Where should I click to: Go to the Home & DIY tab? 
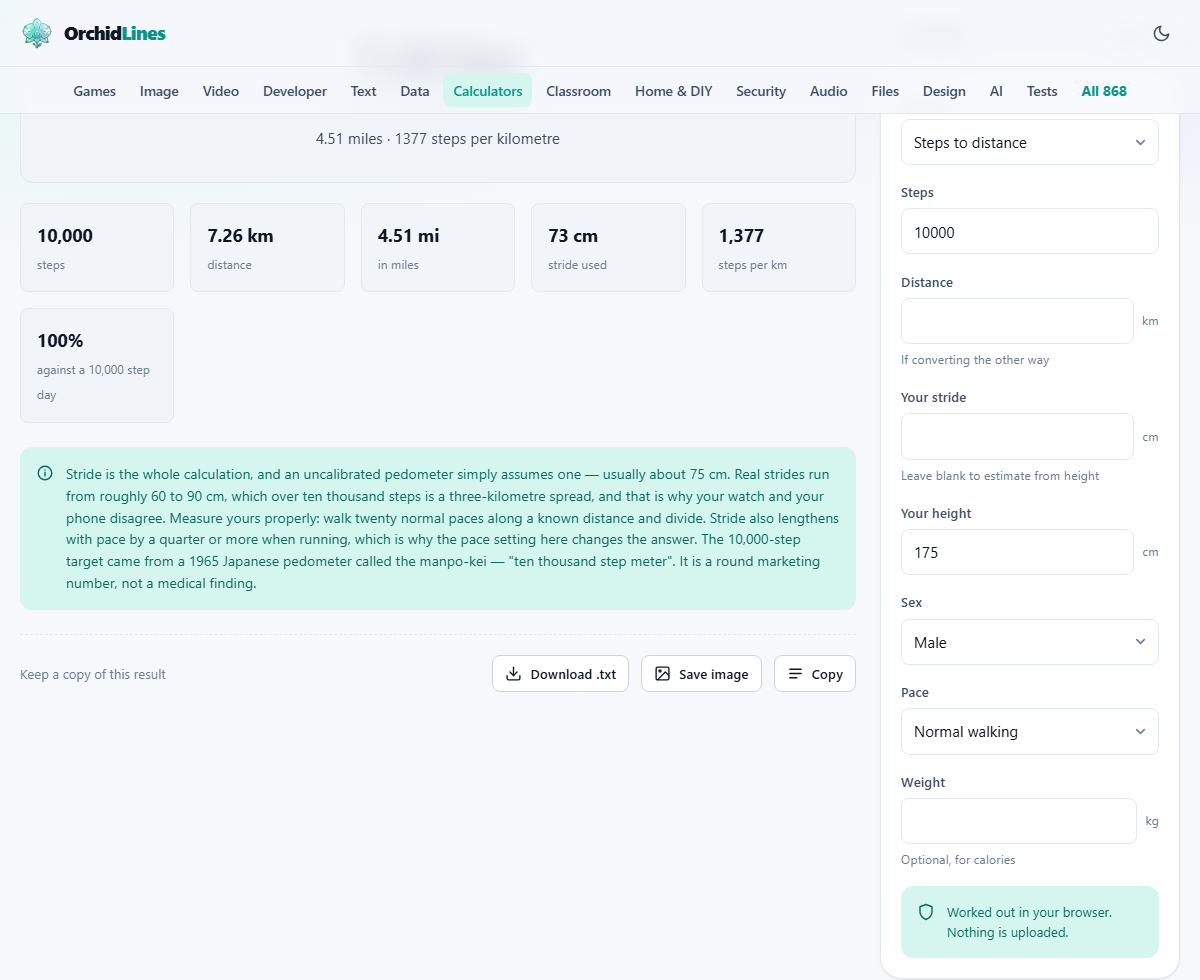click(674, 91)
